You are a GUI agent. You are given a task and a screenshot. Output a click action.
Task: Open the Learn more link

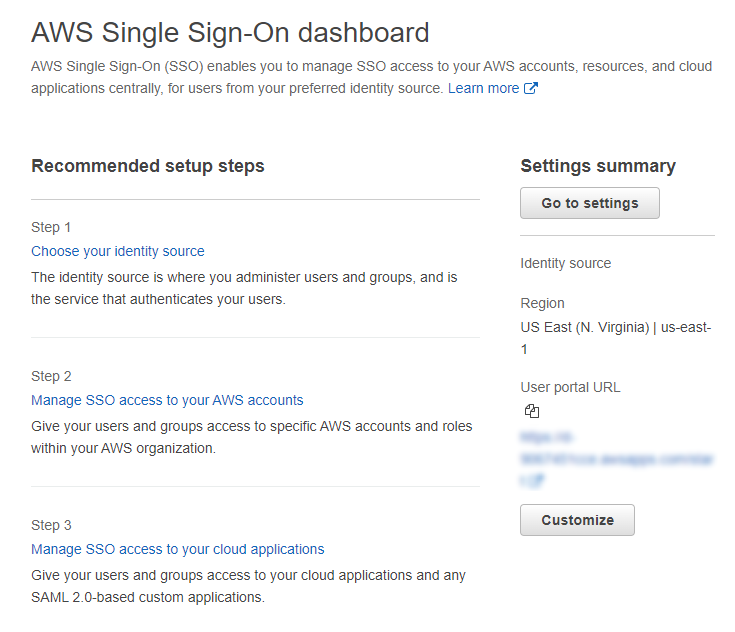(x=483, y=88)
